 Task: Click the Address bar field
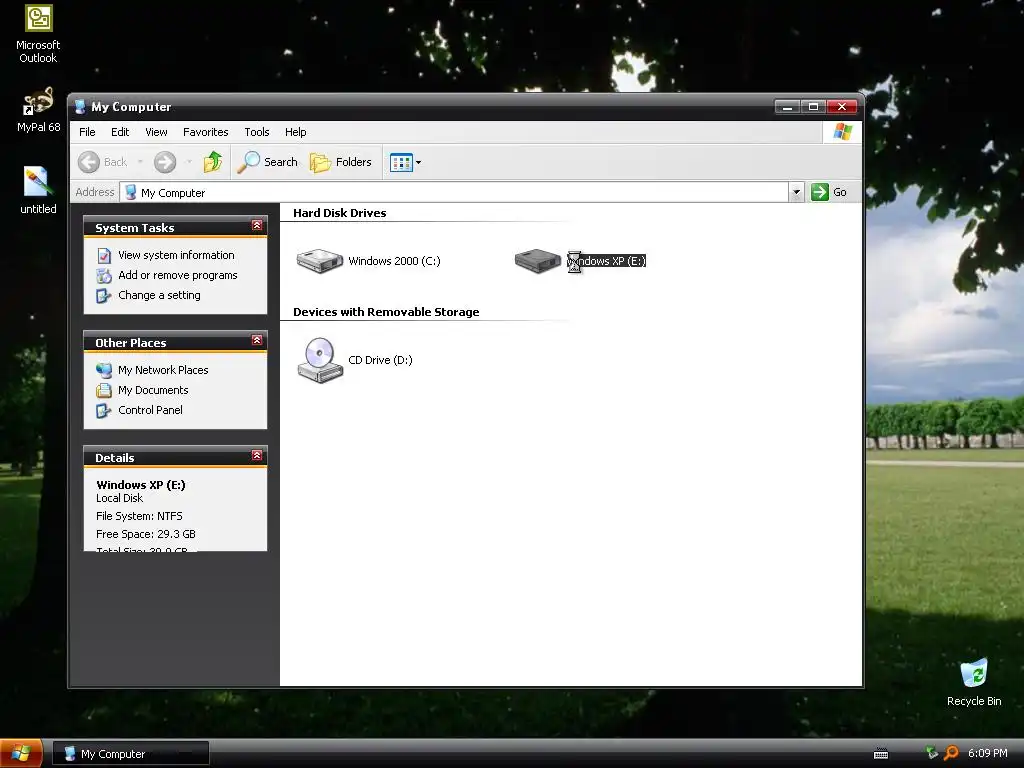pyautogui.click(x=455, y=192)
